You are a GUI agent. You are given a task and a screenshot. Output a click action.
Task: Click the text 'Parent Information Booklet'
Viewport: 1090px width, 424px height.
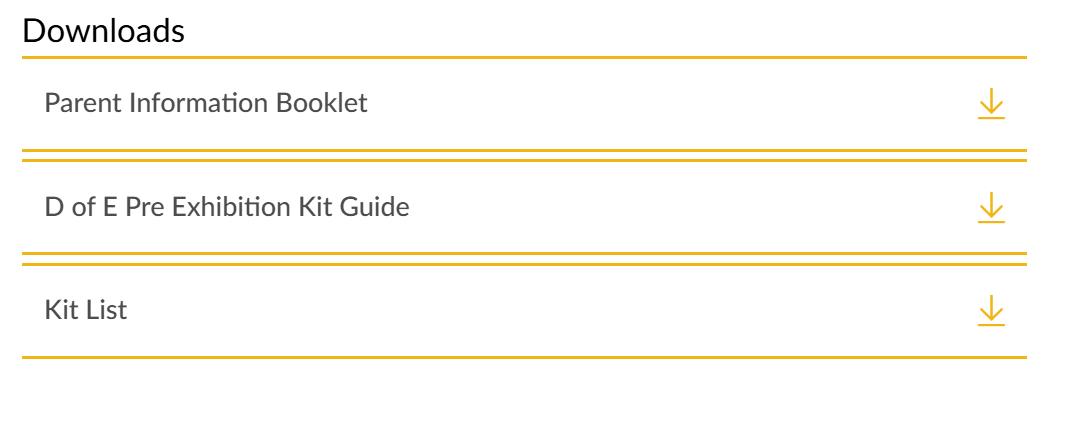[206, 103]
